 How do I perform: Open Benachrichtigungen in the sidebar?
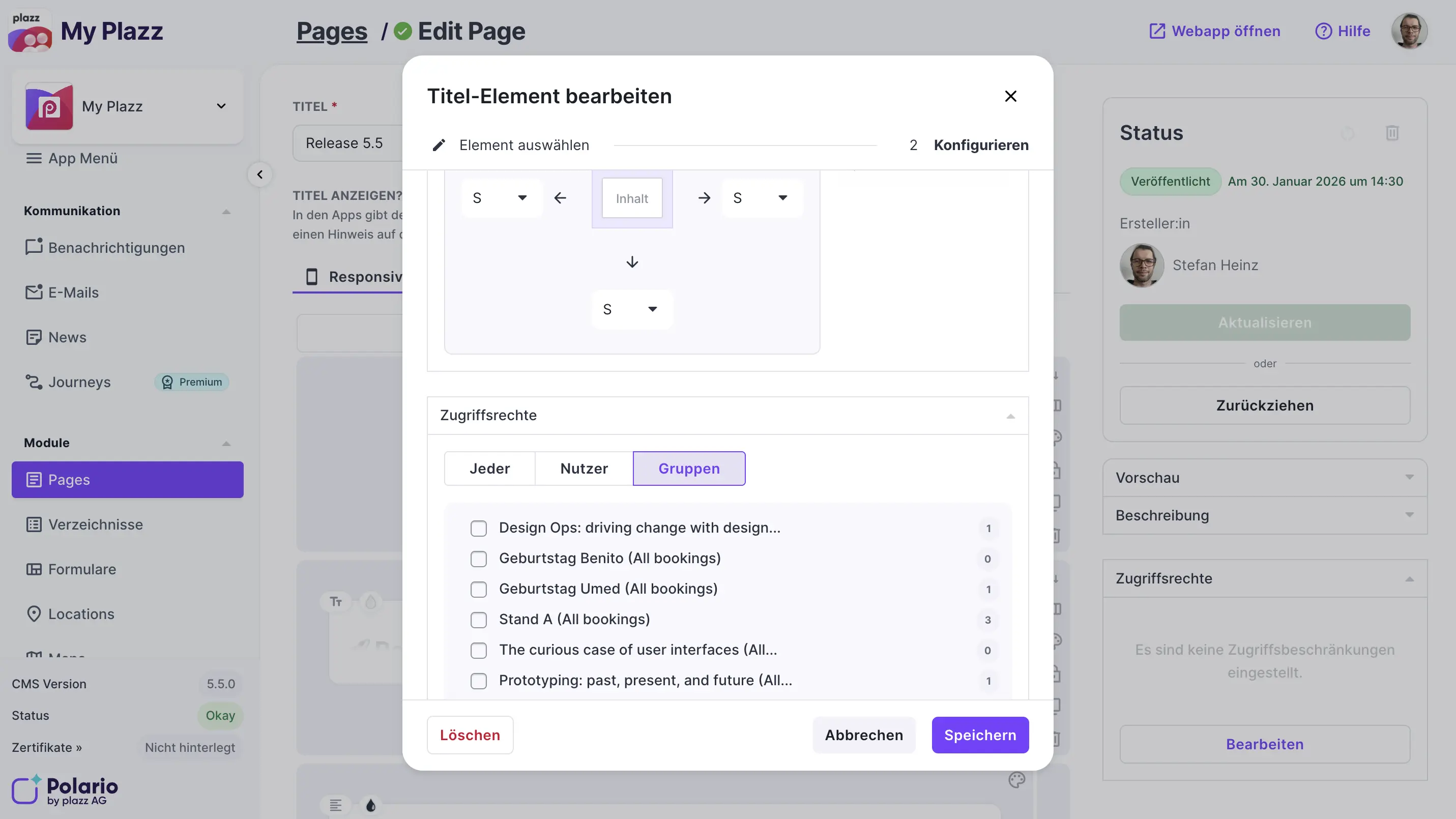click(117, 248)
